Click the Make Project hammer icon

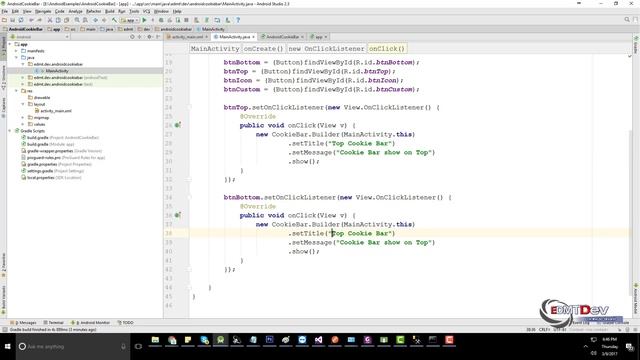[114, 20]
